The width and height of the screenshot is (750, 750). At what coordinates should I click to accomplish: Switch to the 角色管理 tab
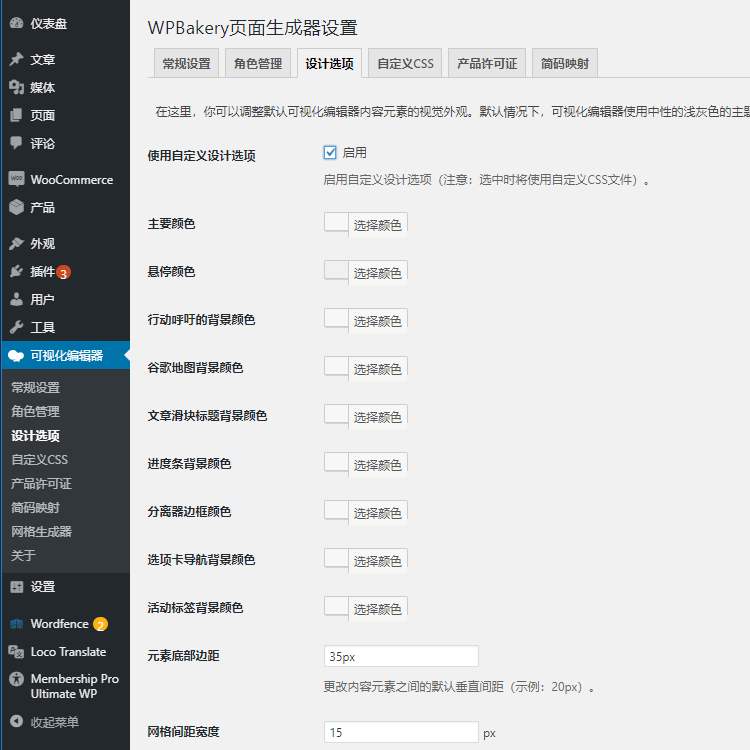[258, 63]
